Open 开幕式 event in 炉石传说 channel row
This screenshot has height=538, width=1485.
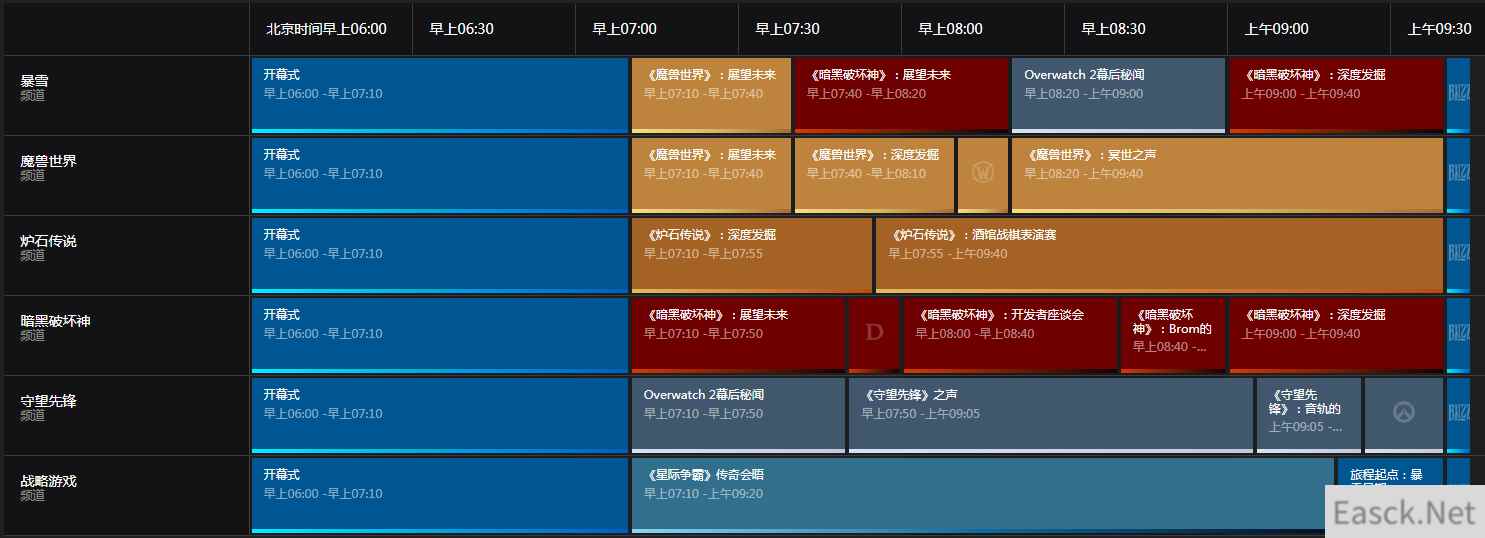click(440, 255)
